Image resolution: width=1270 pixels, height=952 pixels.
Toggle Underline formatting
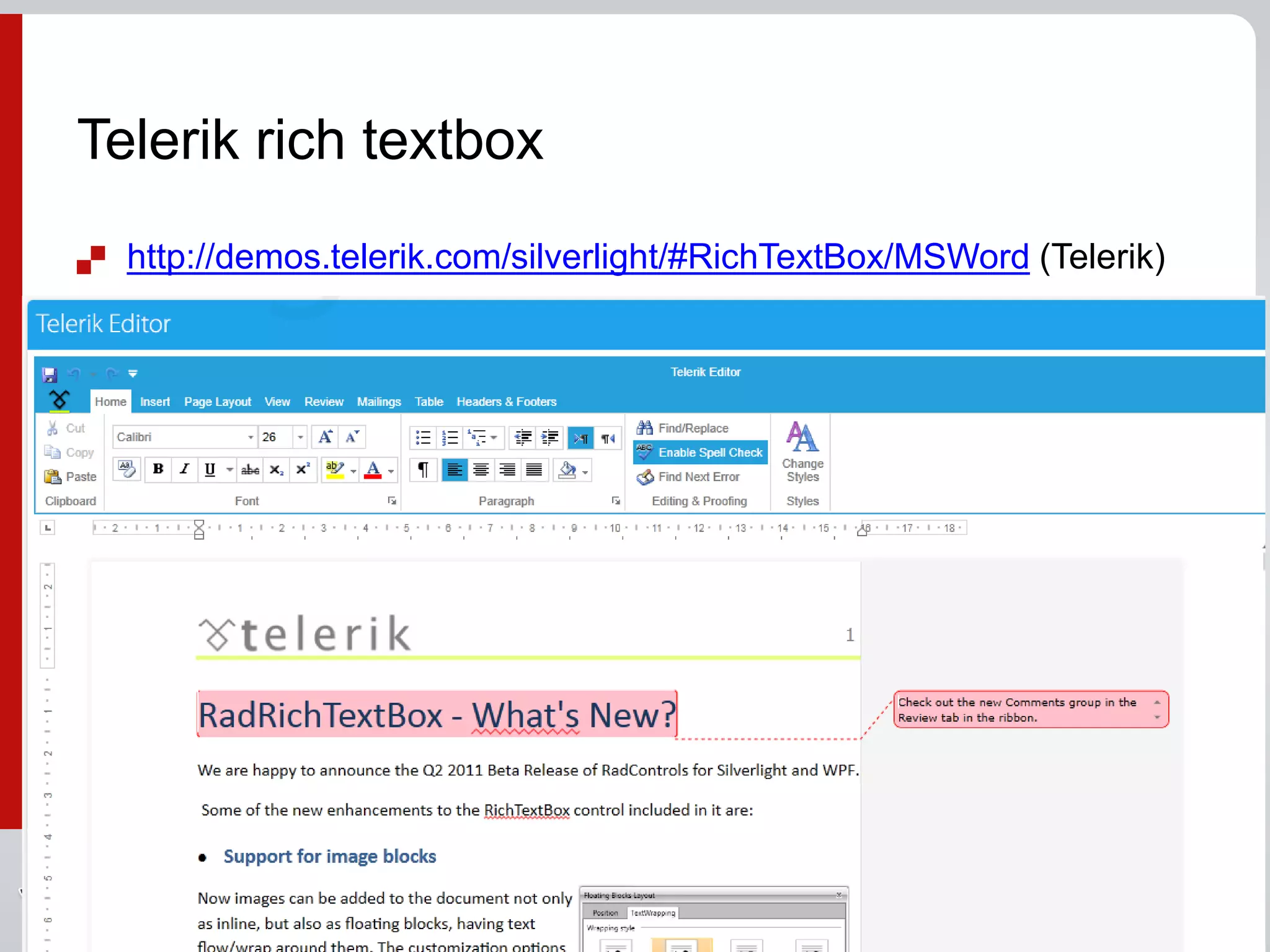(x=210, y=469)
